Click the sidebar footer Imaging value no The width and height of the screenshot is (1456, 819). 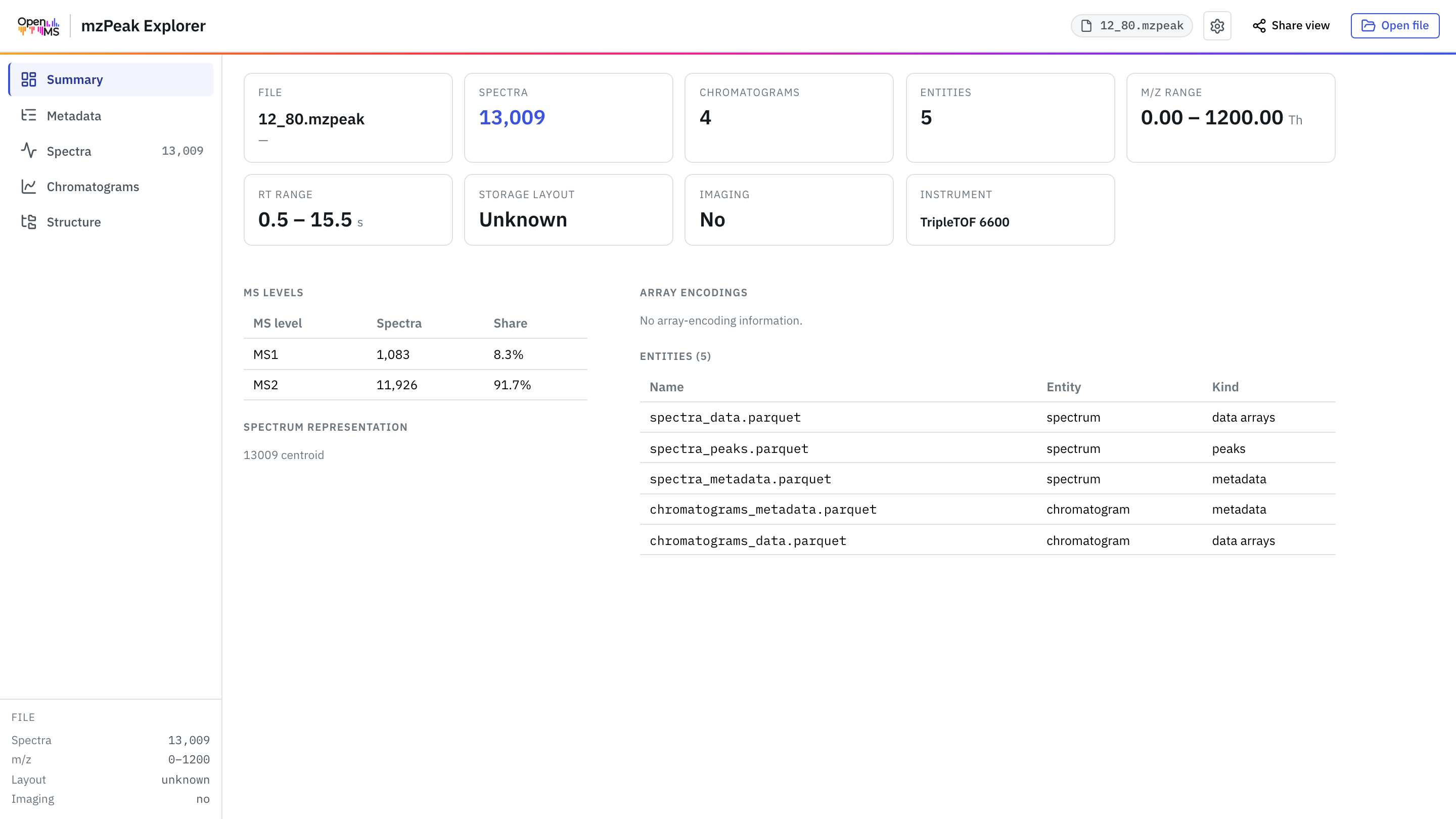point(203,799)
